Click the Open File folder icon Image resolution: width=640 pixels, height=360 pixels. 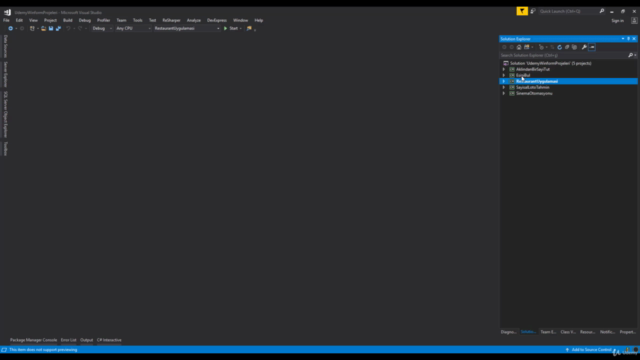[43, 28]
